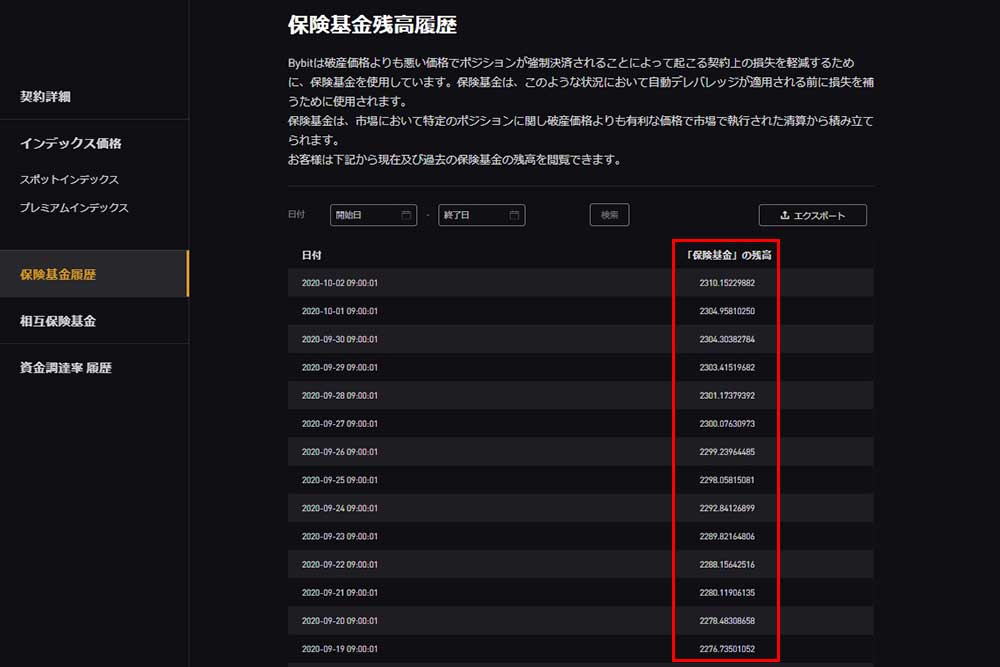Click the 終了日 end date field

click(482, 215)
